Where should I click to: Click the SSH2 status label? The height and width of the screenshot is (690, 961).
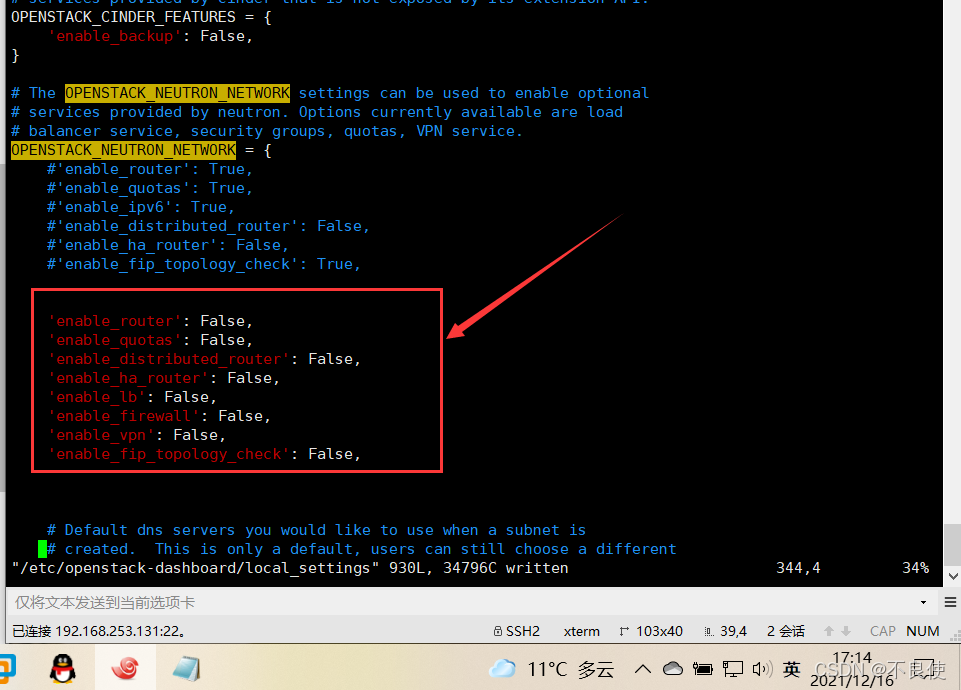click(x=523, y=631)
